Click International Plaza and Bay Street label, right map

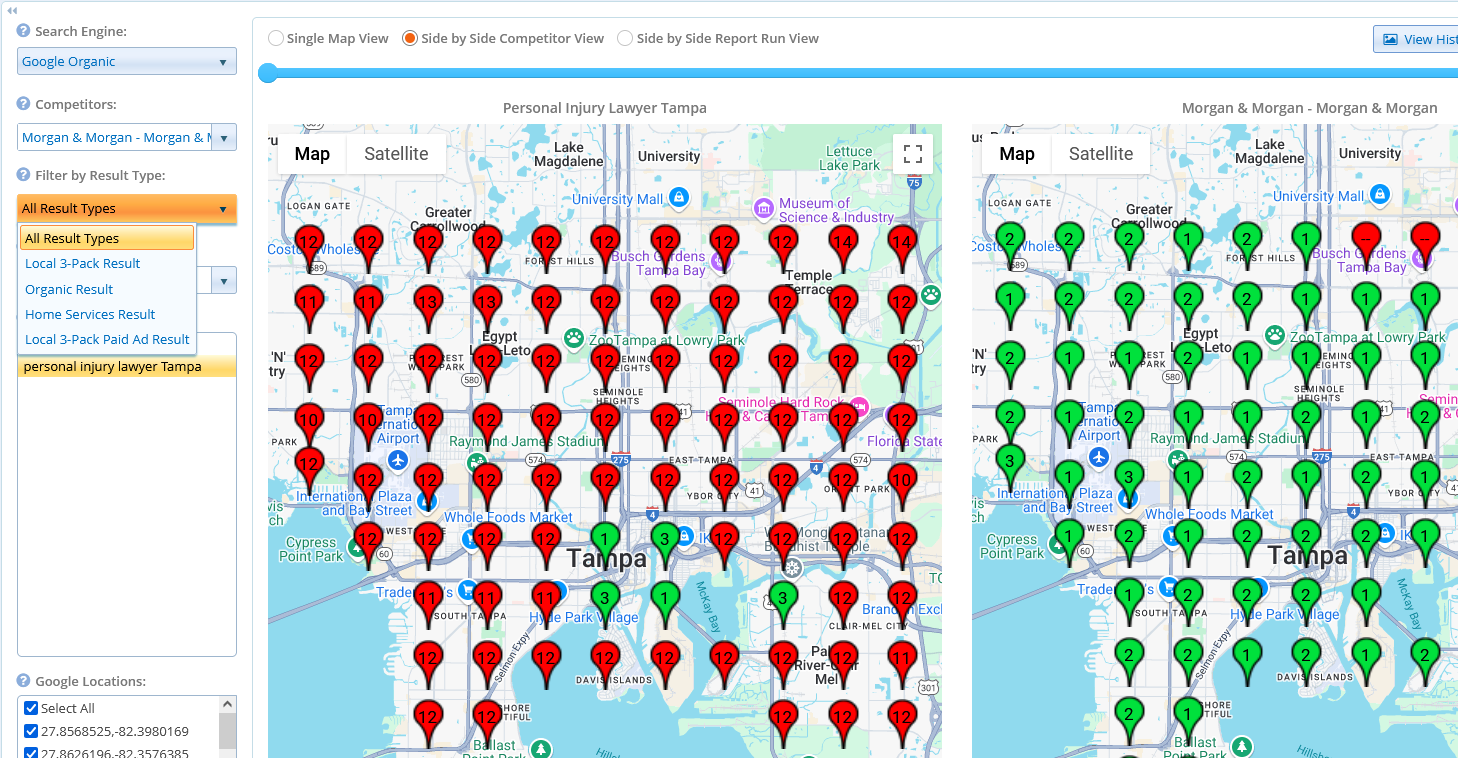coord(1054,501)
